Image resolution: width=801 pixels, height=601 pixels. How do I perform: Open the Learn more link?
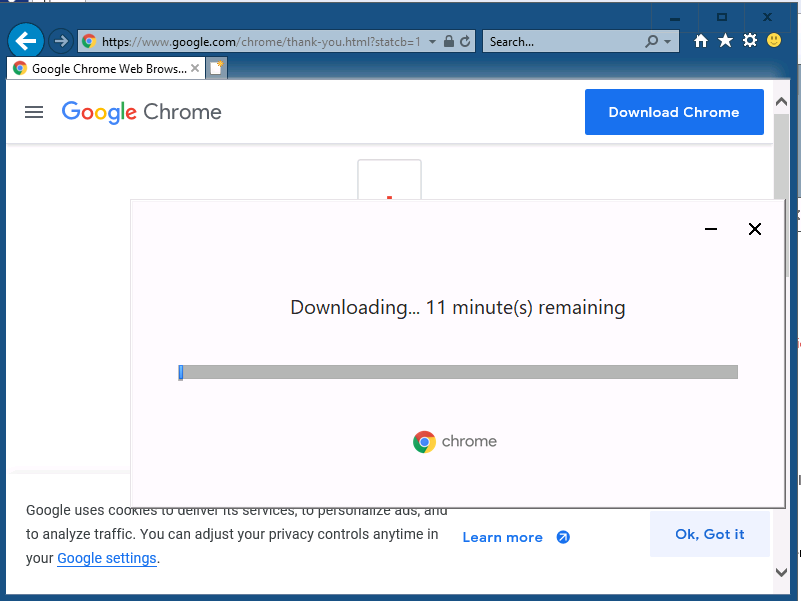click(503, 537)
